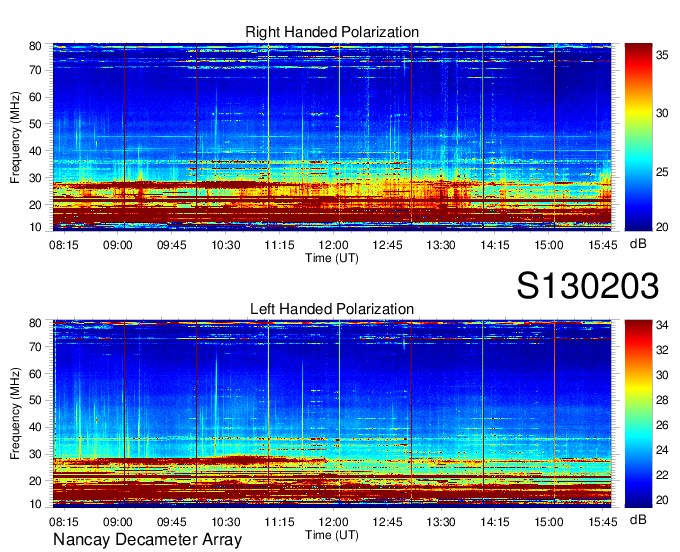Image resolution: width=680 pixels, height=552 pixels.
Task: Click the 15:00 time tick on the Right Handed plot
Action: (x=549, y=245)
